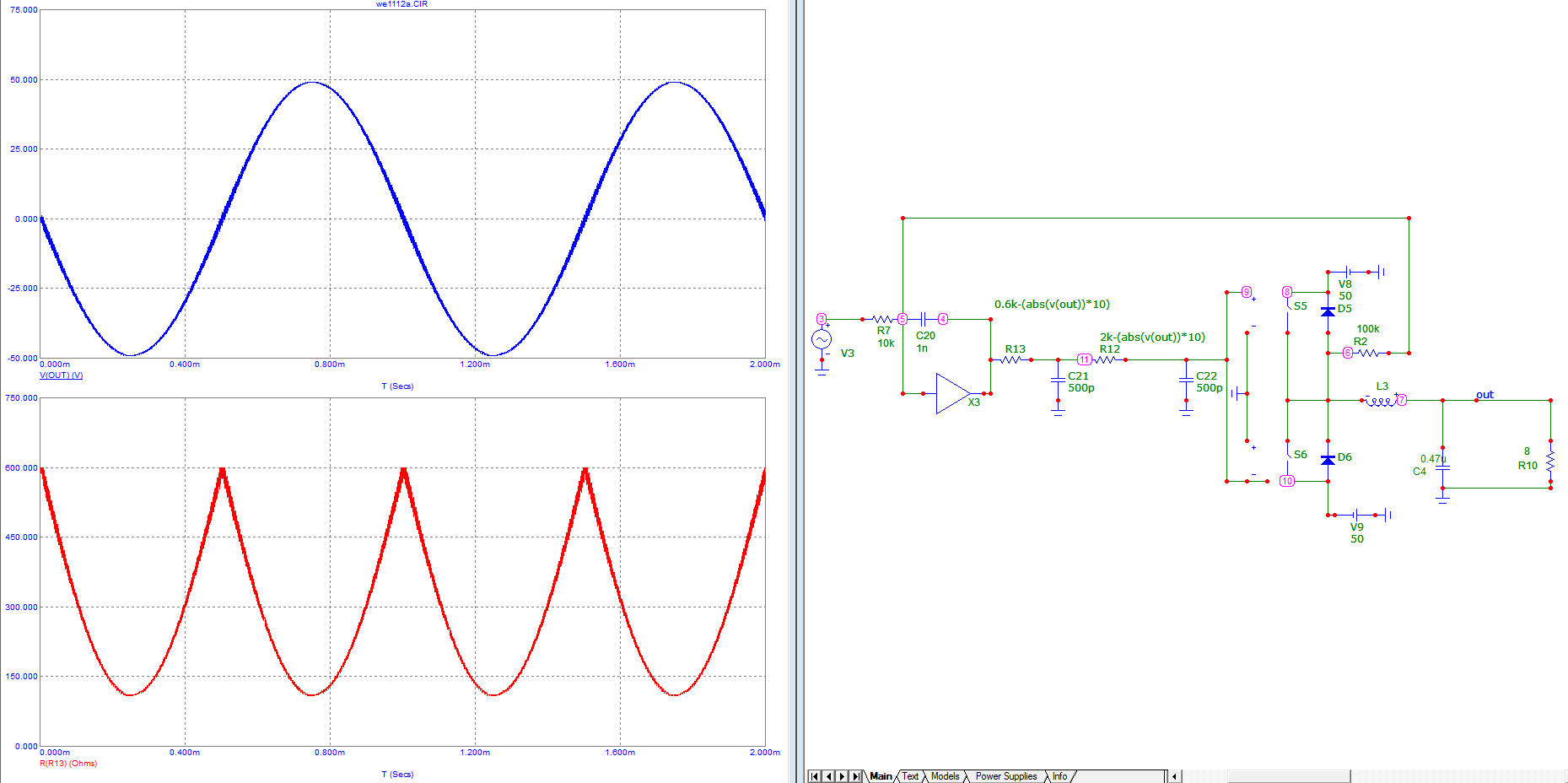This screenshot has width=1568, height=783.
Task: Click the 0.47u value of C4
Action: pyautogui.click(x=1432, y=459)
